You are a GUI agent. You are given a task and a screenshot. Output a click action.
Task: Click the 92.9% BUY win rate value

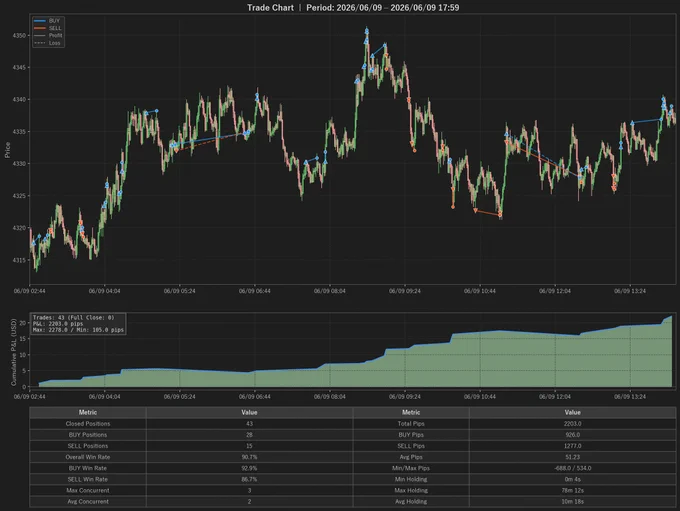(x=249, y=468)
